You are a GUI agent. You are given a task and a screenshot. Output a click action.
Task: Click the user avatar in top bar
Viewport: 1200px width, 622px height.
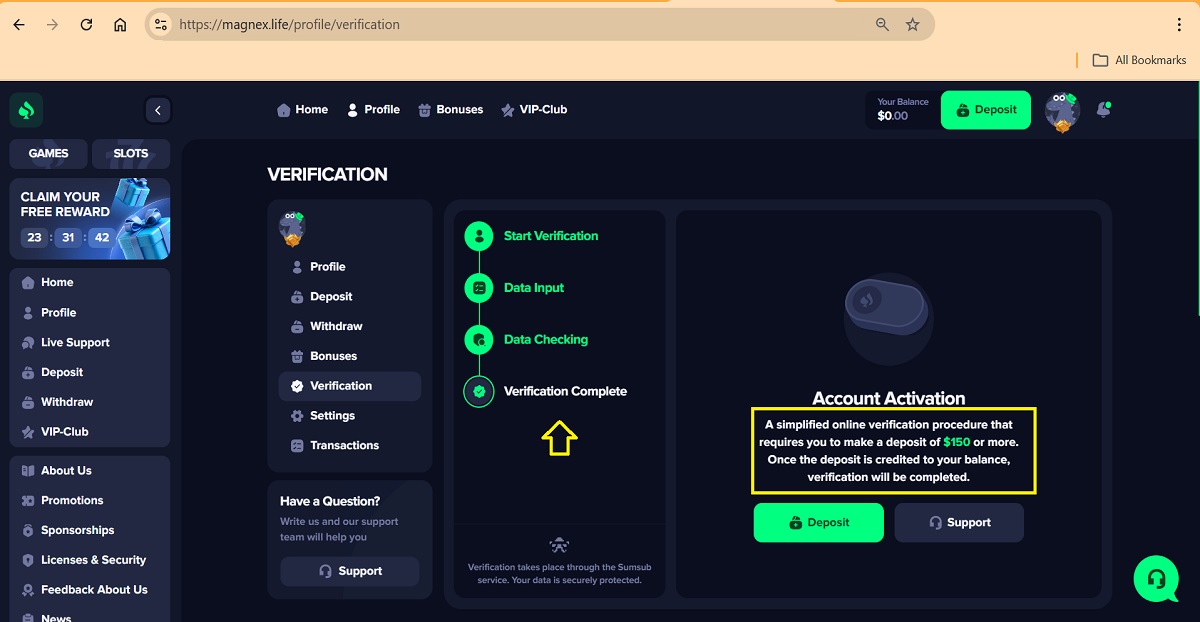click(x=1061, y=111)
